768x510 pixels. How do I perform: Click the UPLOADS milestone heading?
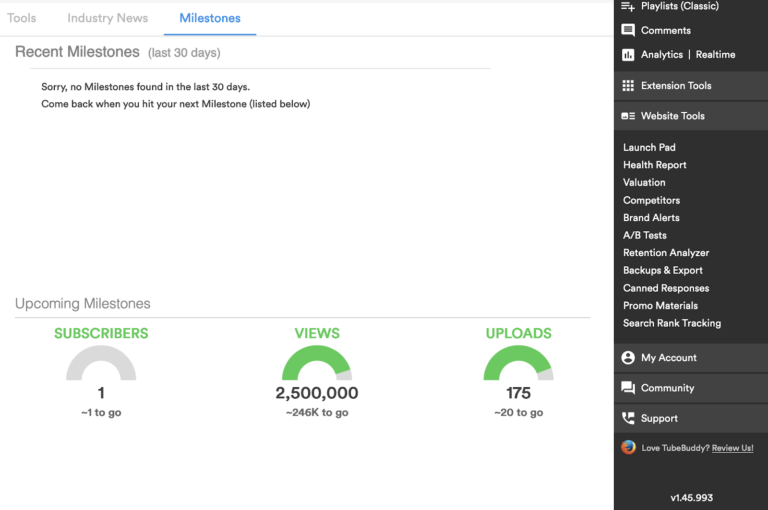518,333
